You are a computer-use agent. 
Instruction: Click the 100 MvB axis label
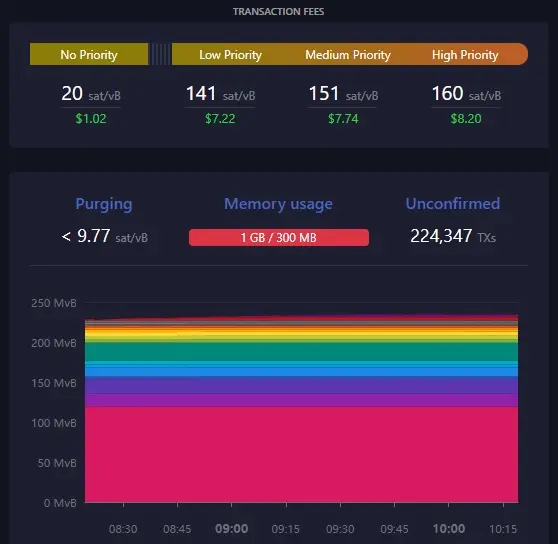(54, 423)
